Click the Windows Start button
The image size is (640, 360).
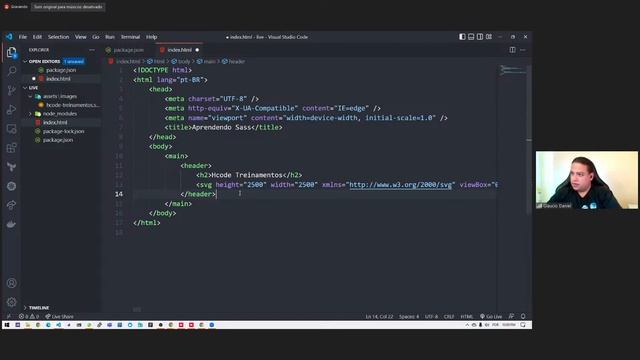[x=7, y=325]
